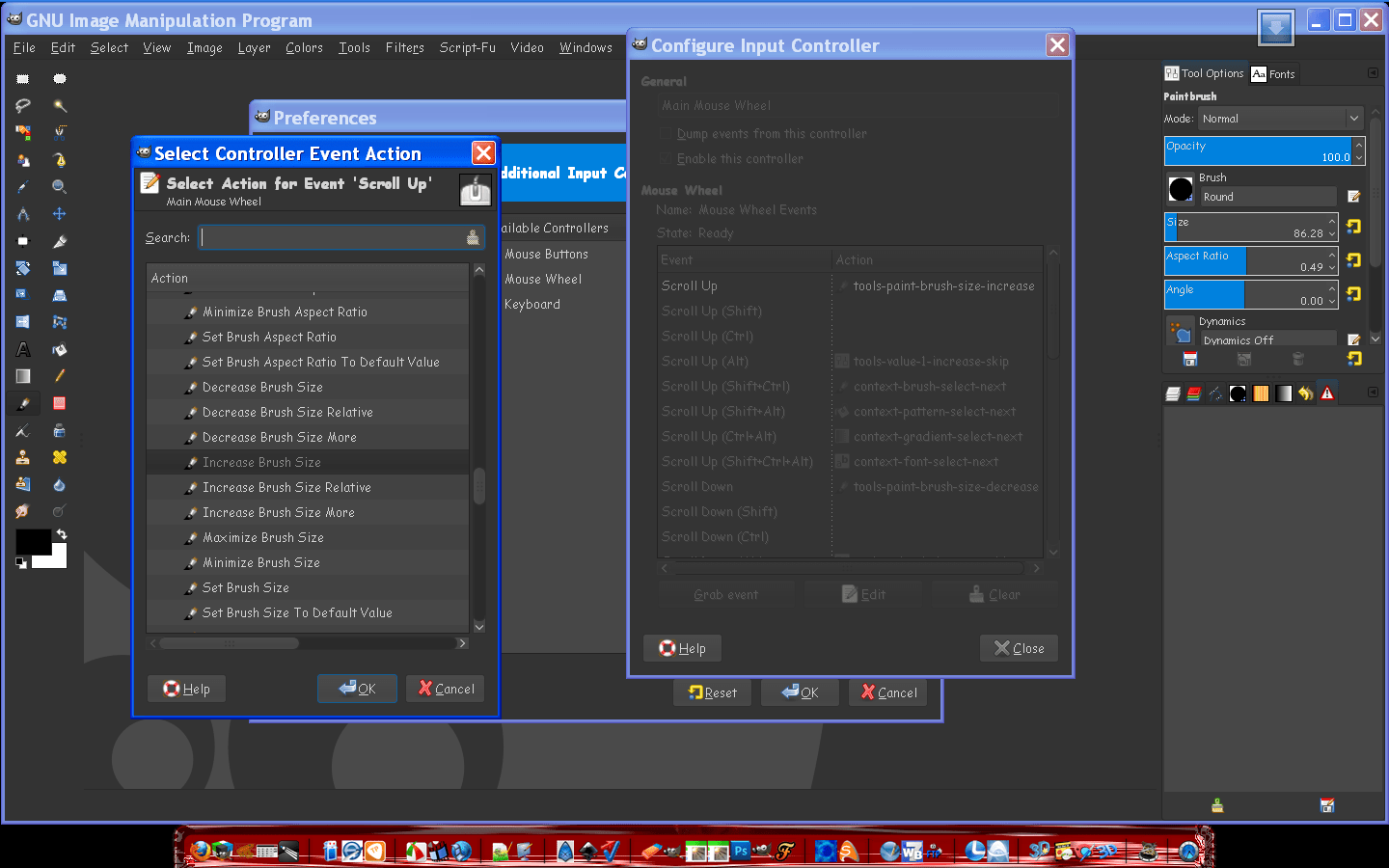Reset brush Angle to default
Viewport: 1389px width, 868px height.
pyautogui.click(x=1354, y=294)
